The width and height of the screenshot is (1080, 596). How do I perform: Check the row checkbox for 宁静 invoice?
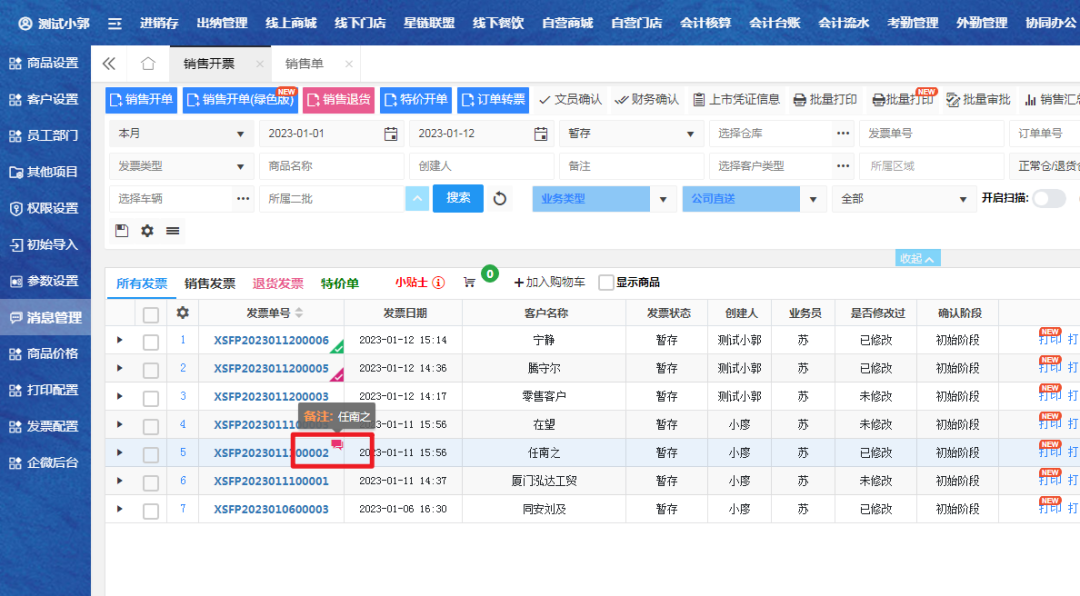pyautogui.click(x=151, y=341)
